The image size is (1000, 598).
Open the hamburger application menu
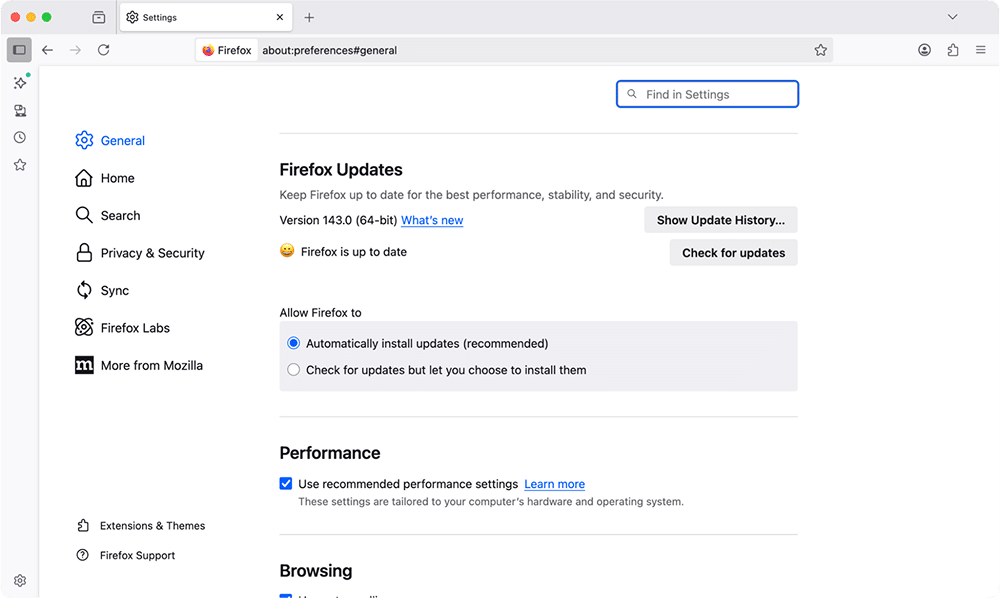(981, 50)
